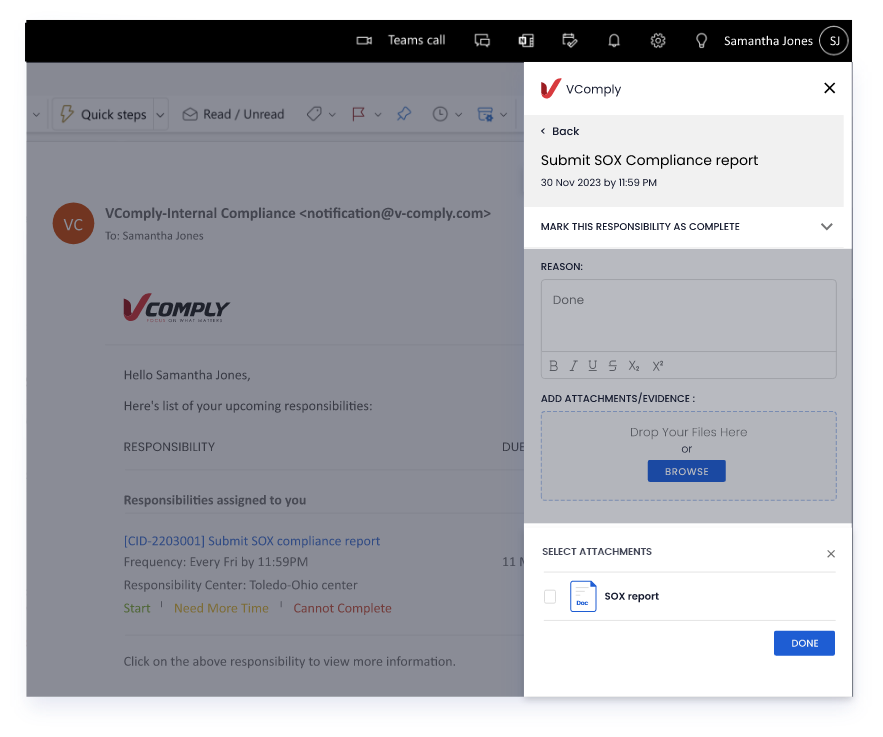Open notifications bell
The height and width of the screenshot is (737, 883).
point(614,41)
